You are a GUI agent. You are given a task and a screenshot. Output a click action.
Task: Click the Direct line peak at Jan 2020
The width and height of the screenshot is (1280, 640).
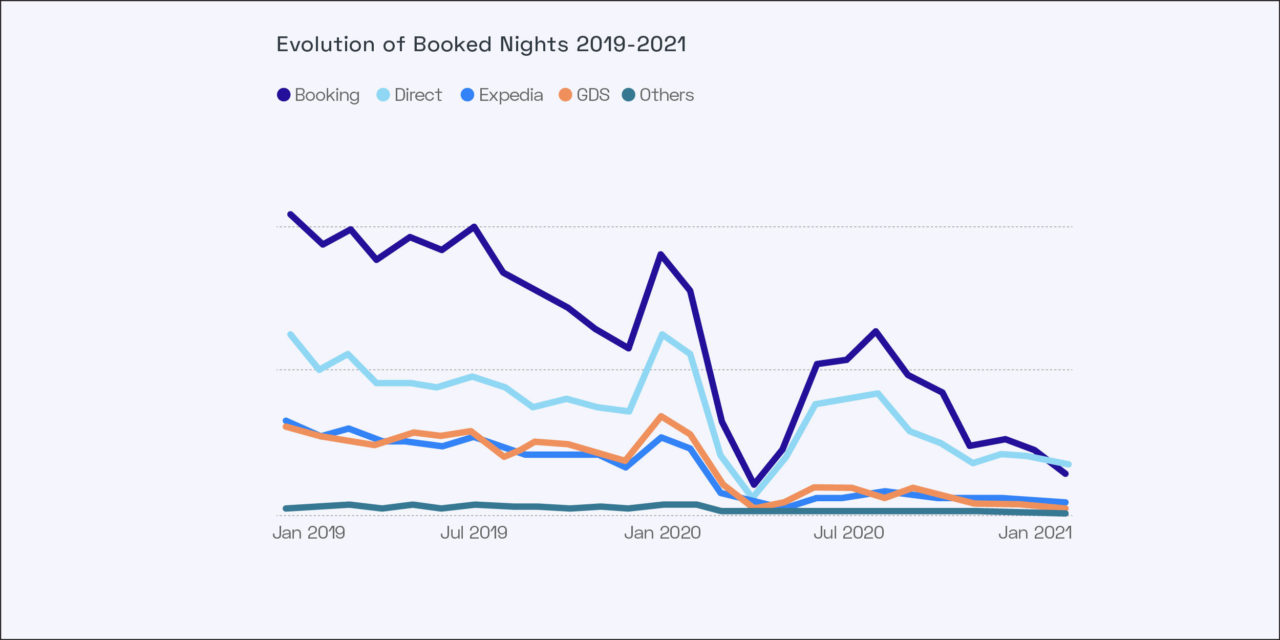[661, 334]
